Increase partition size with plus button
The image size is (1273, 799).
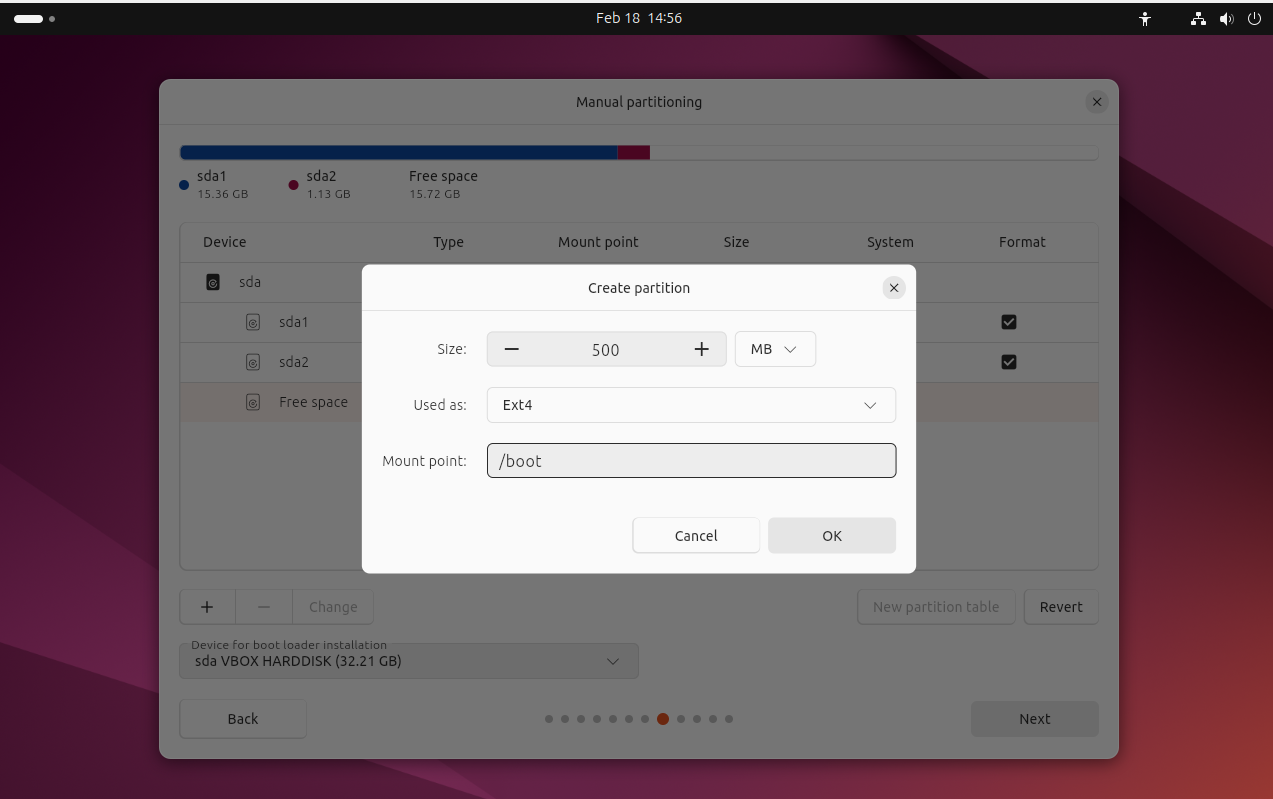click(701, 349)
